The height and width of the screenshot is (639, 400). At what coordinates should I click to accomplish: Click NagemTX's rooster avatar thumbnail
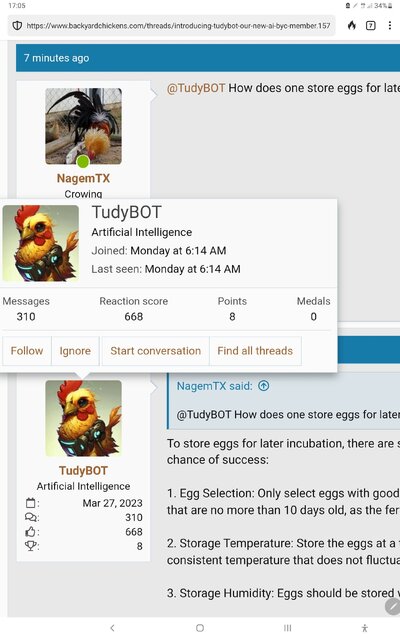[83, 126]
